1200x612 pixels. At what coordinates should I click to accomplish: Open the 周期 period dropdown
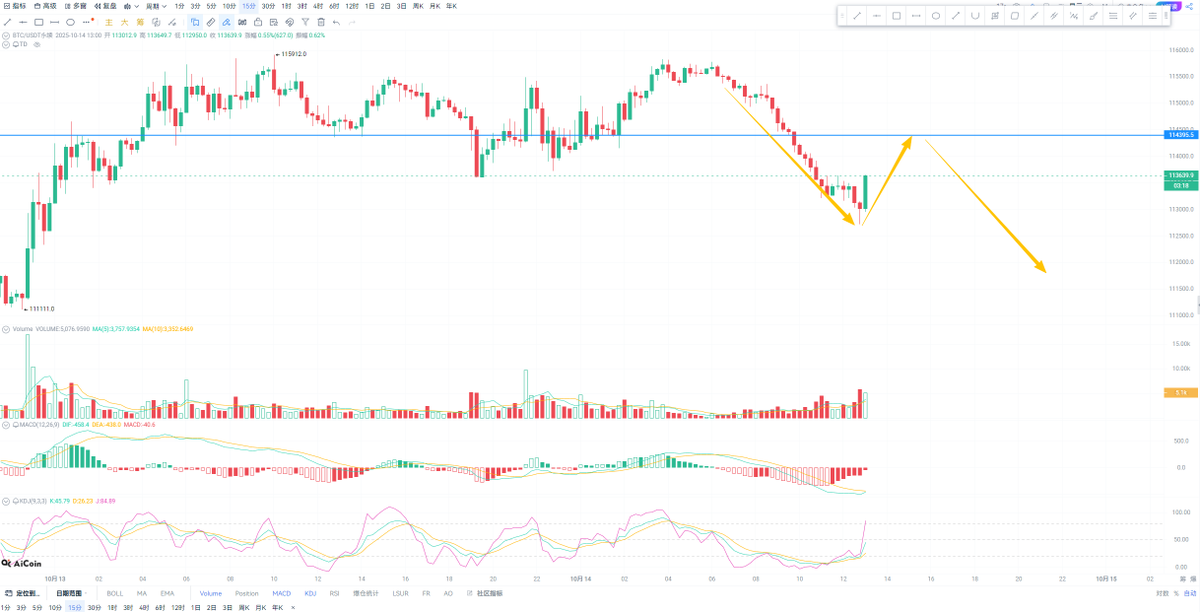click(x=157, y=6)
